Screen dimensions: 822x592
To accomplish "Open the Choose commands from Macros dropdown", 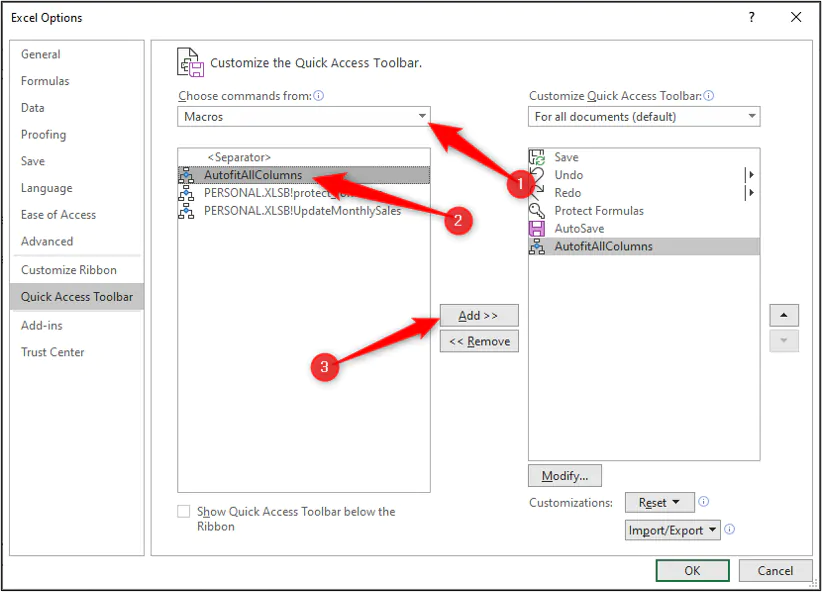I will coord(304,116).
